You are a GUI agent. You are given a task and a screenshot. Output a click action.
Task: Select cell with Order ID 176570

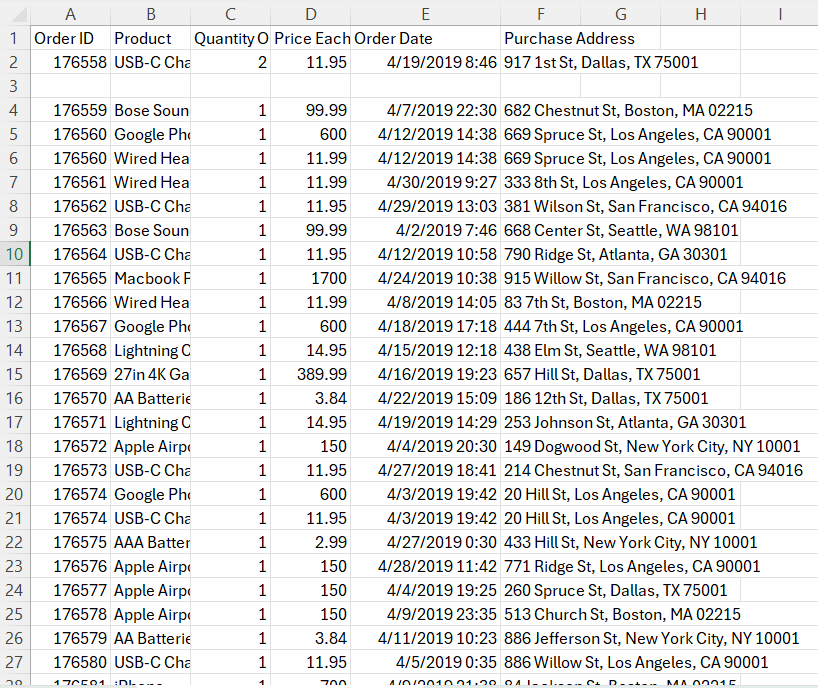coord(70,398)
